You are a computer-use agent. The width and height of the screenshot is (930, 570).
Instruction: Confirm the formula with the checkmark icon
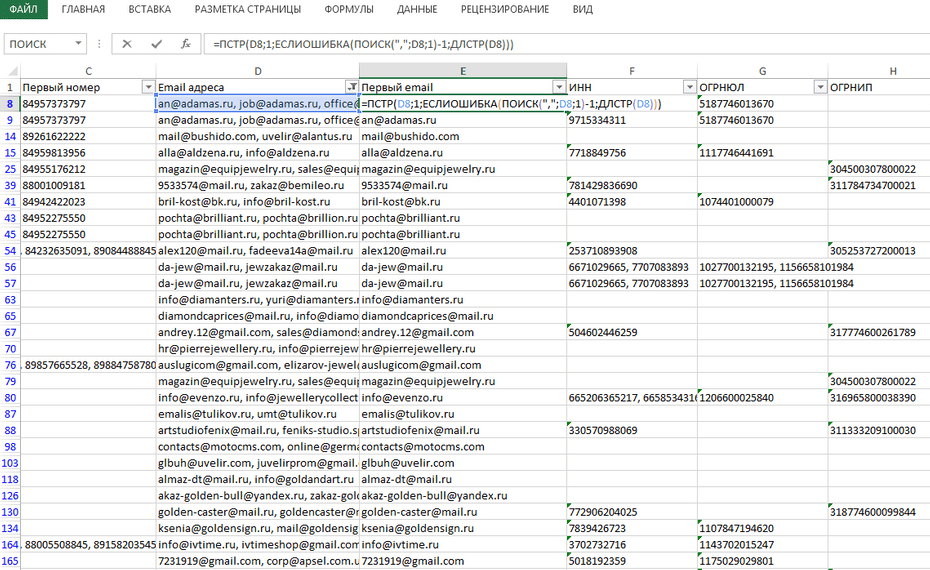point(157,44)
